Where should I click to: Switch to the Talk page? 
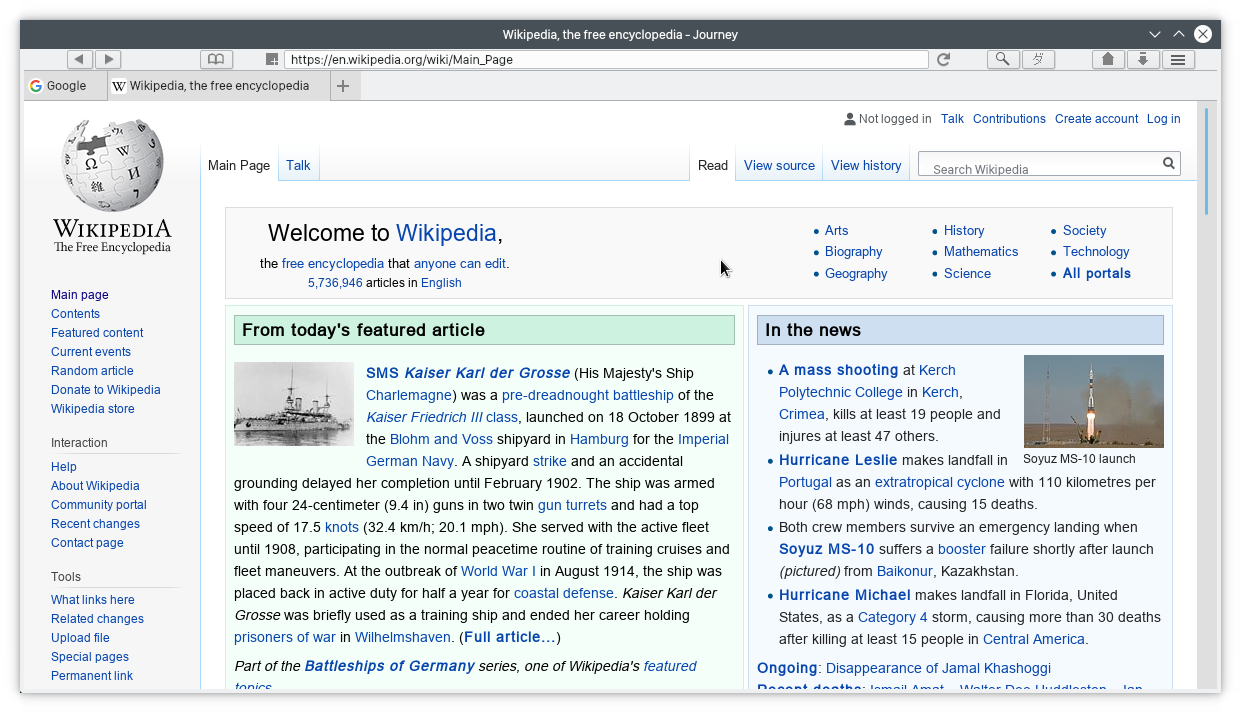tap(298, 165)
